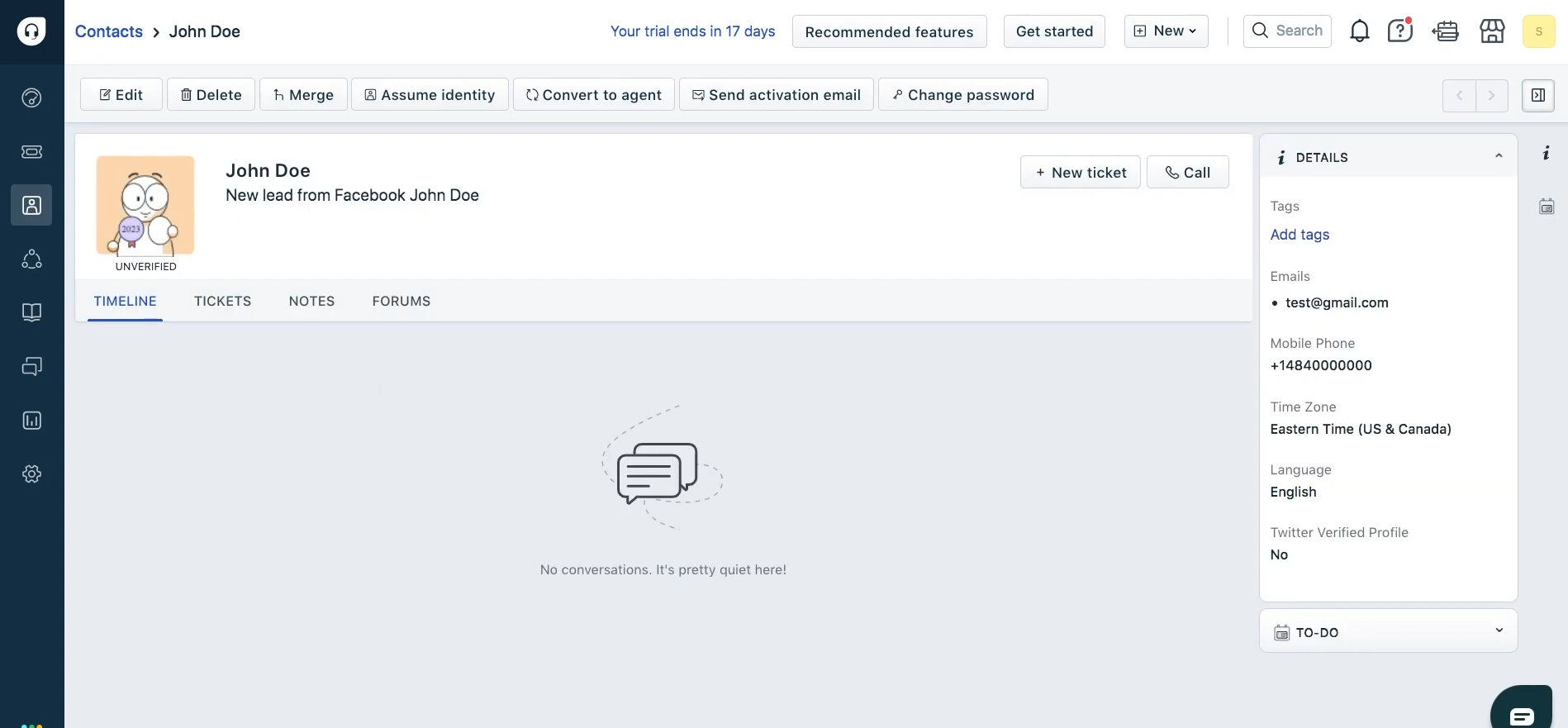Screen dimensions: 1568x728
Task: Open the Freshworks switcher icon
Action: pos(1446,31)
